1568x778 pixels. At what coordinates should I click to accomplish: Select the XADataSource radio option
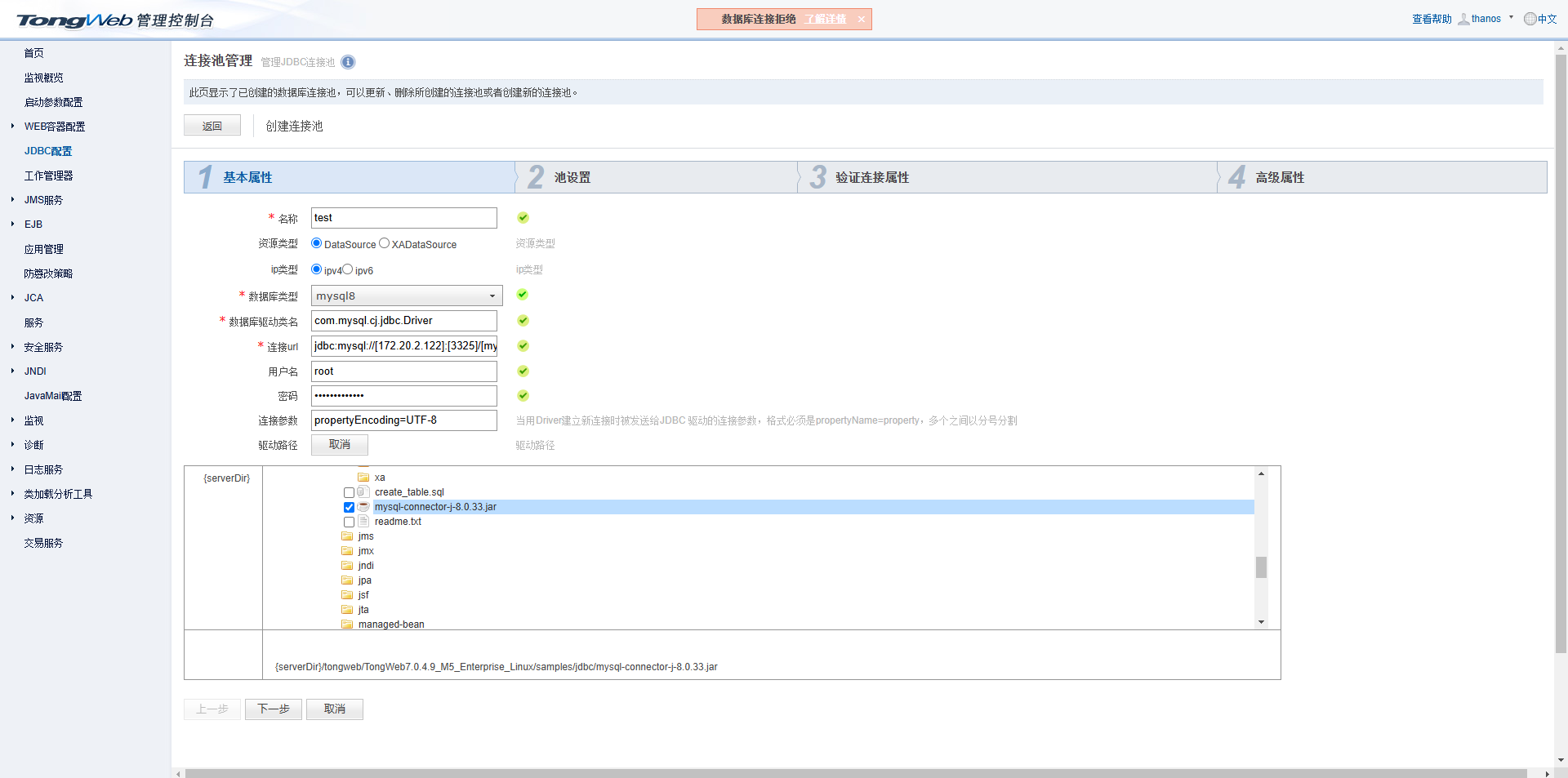click(x=385, y=243)
